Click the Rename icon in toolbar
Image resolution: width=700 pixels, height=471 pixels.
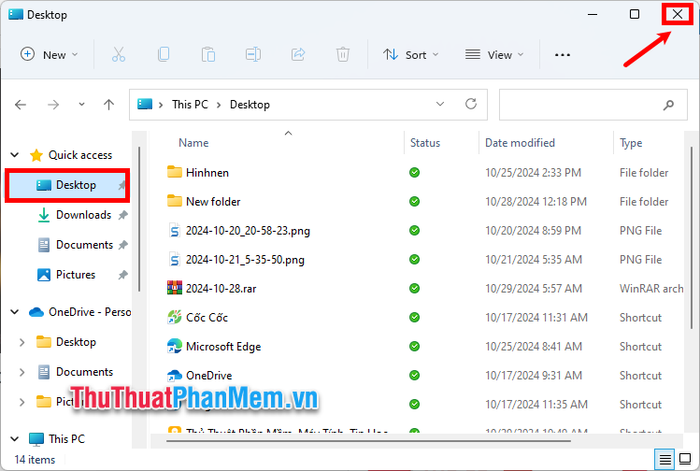coord(253,55)
